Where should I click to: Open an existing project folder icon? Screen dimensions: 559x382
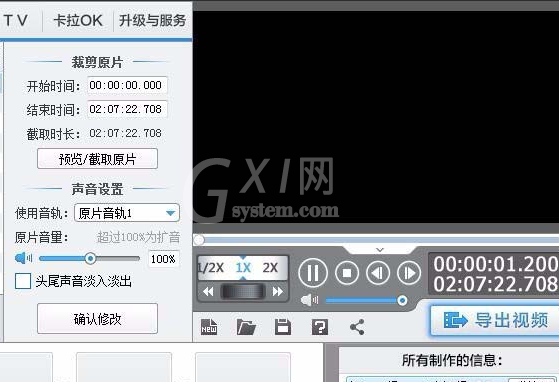pyautogui.click(x=246, y=327)
